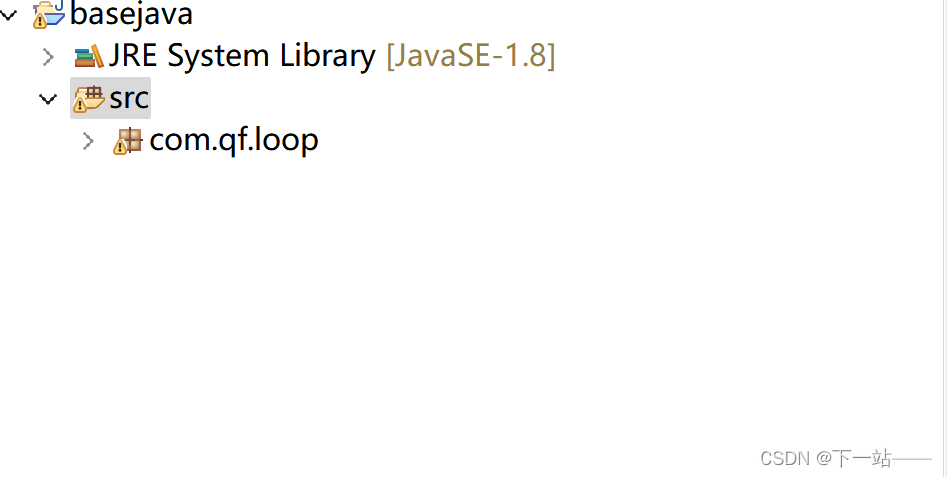Click the JRE System Library books icon
The image size is (947, 477).
(89, 57)
